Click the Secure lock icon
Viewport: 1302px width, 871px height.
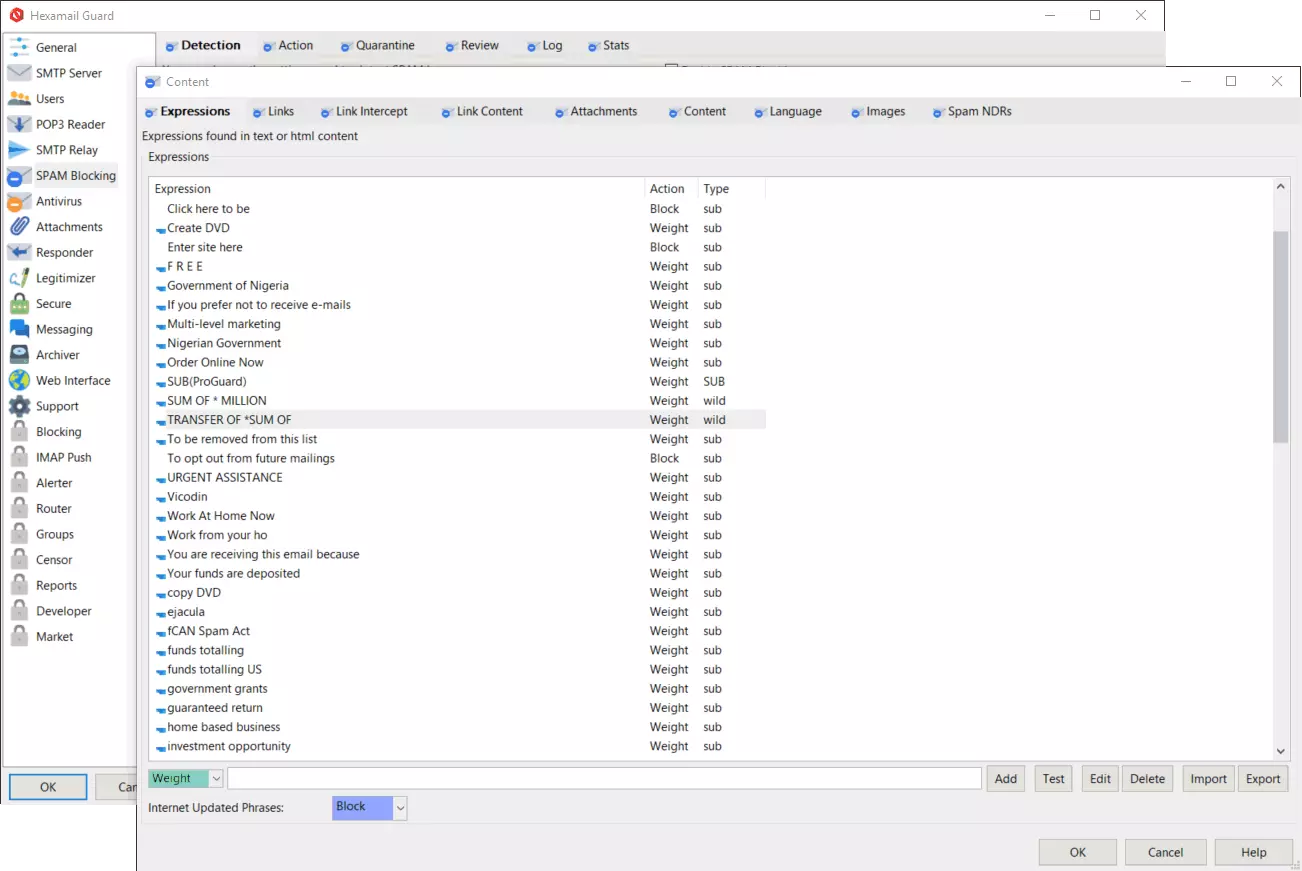pyautogui.click(x=19, y=304)
